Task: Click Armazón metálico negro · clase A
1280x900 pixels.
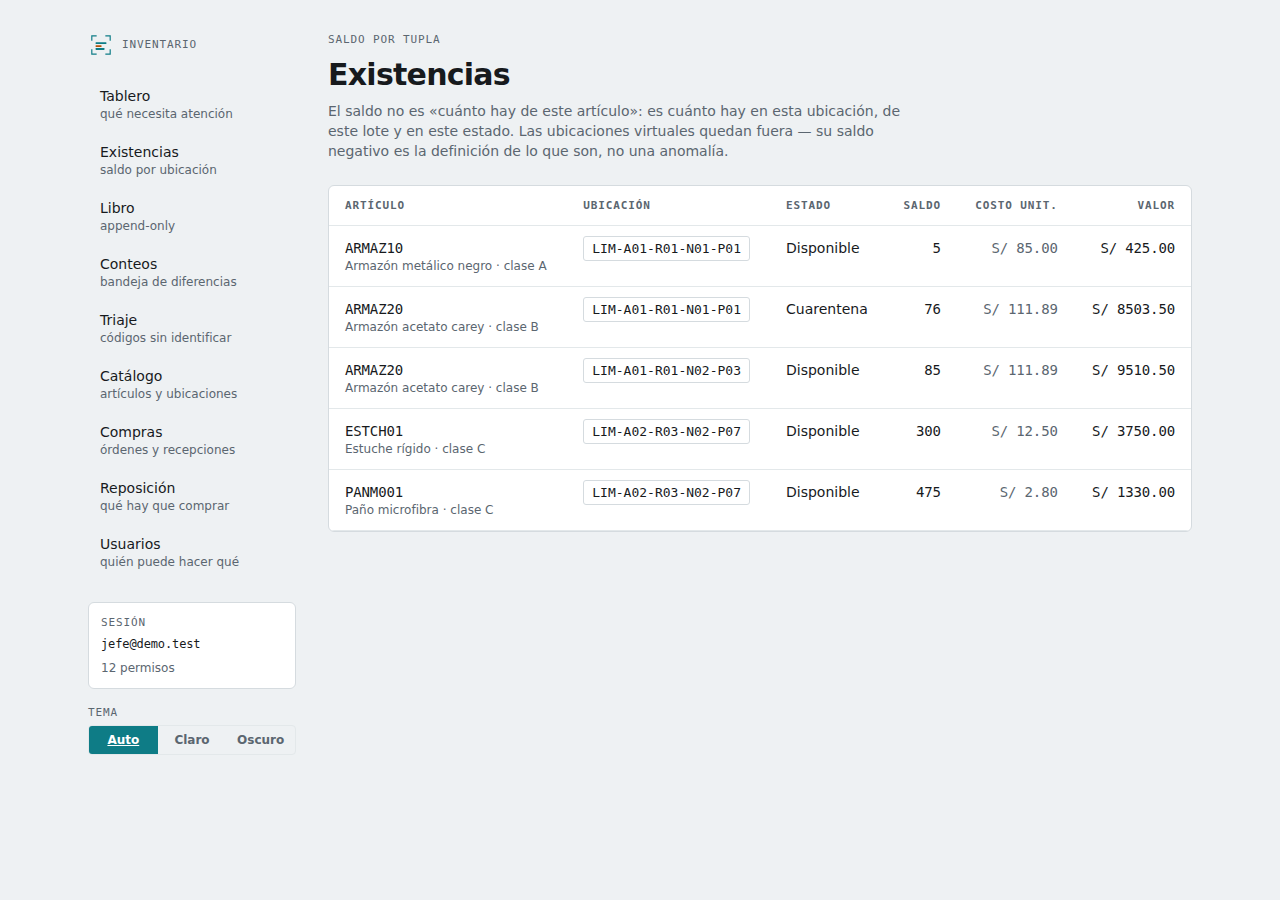Action: [446, 266]
